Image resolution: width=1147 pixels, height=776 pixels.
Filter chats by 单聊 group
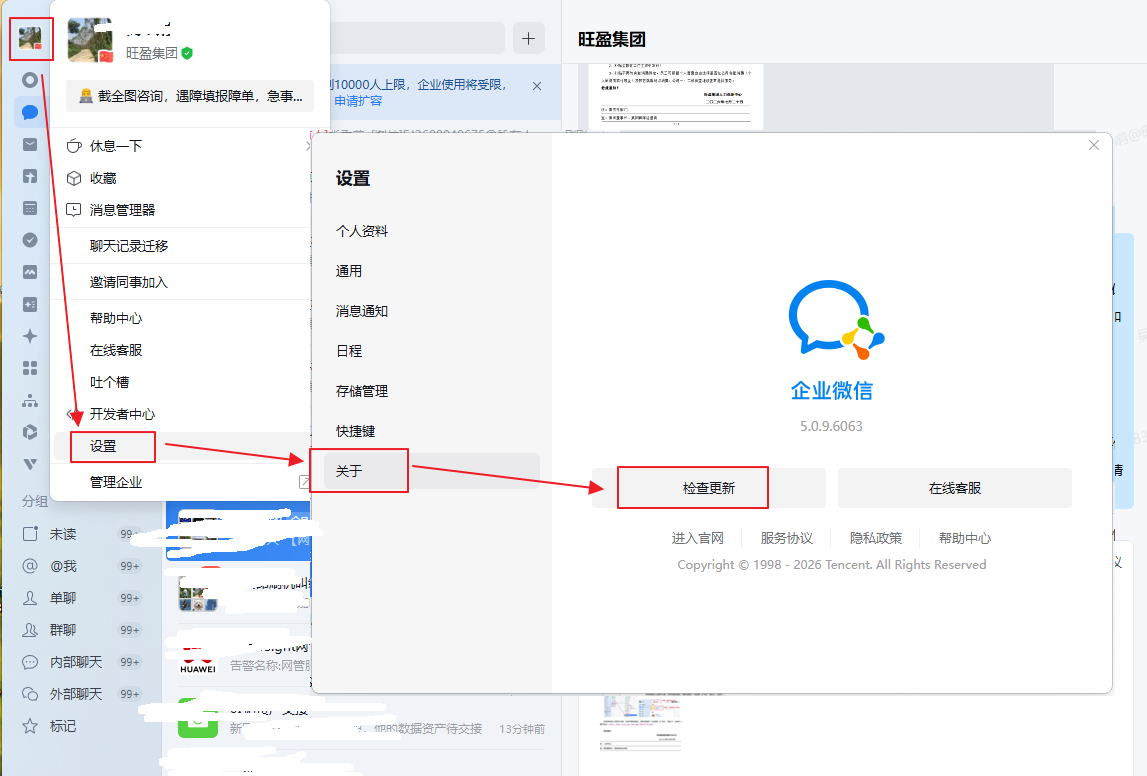pos(82,598)
